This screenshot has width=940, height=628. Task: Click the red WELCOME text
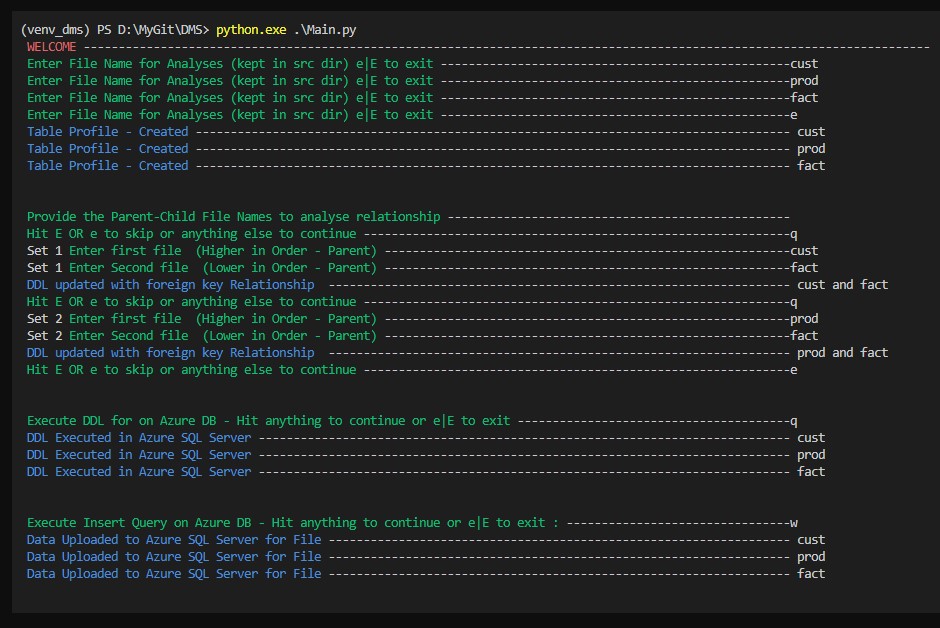pyautogui.click(x=52, y=47)
